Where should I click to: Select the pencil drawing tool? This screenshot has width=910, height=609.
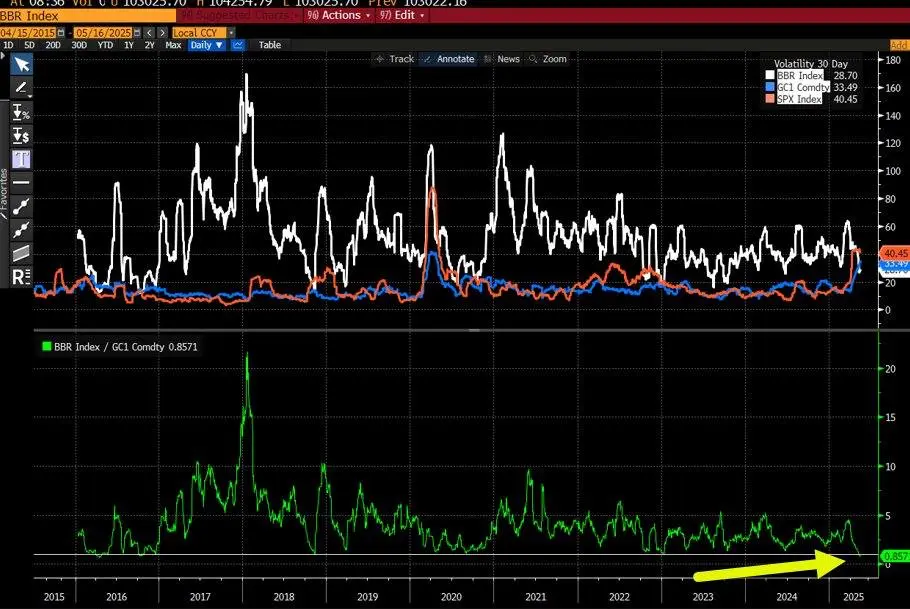point(21,88)
